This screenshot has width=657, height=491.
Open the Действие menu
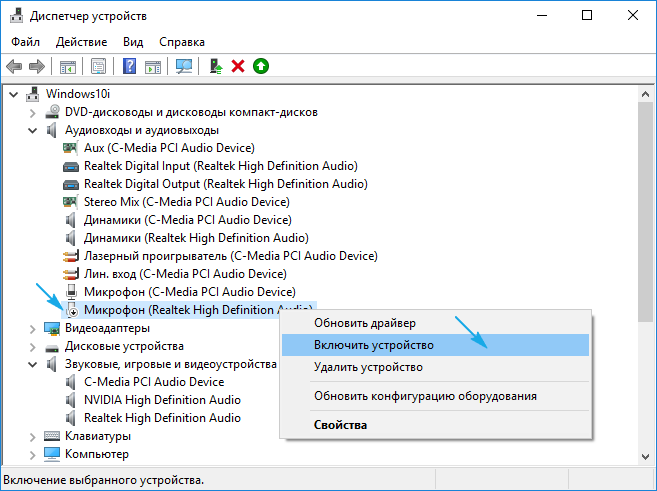[81, 42]
